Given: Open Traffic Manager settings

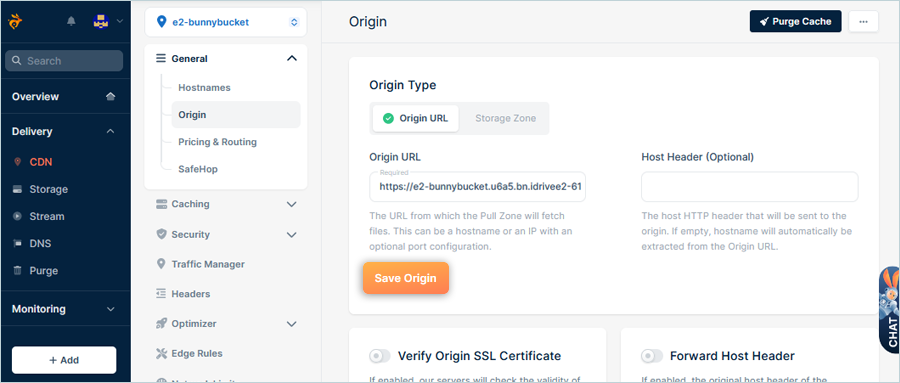Looking at the screenshot, I should point(208,264).
